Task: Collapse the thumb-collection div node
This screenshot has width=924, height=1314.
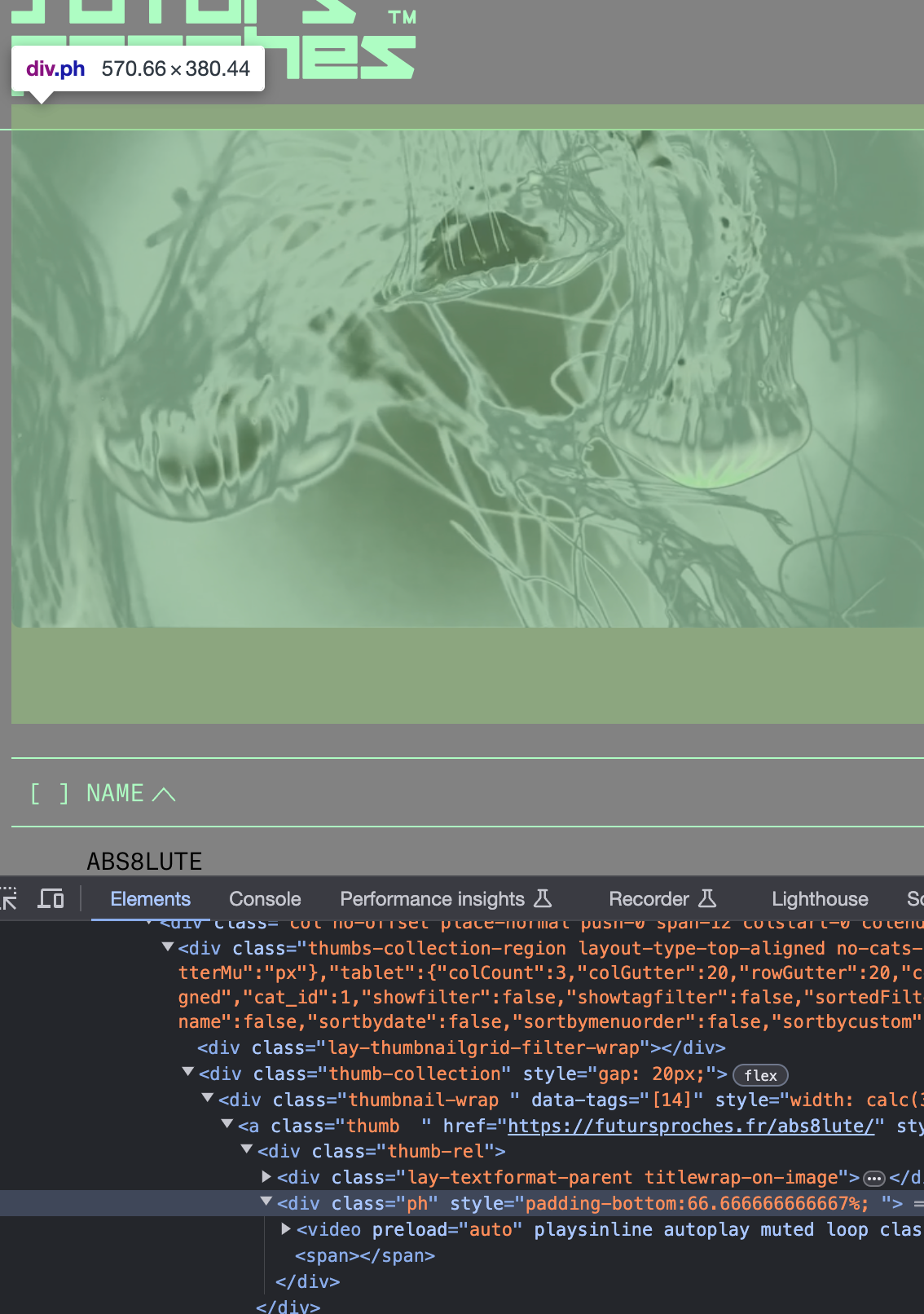Action: [x=188, y=1073]
